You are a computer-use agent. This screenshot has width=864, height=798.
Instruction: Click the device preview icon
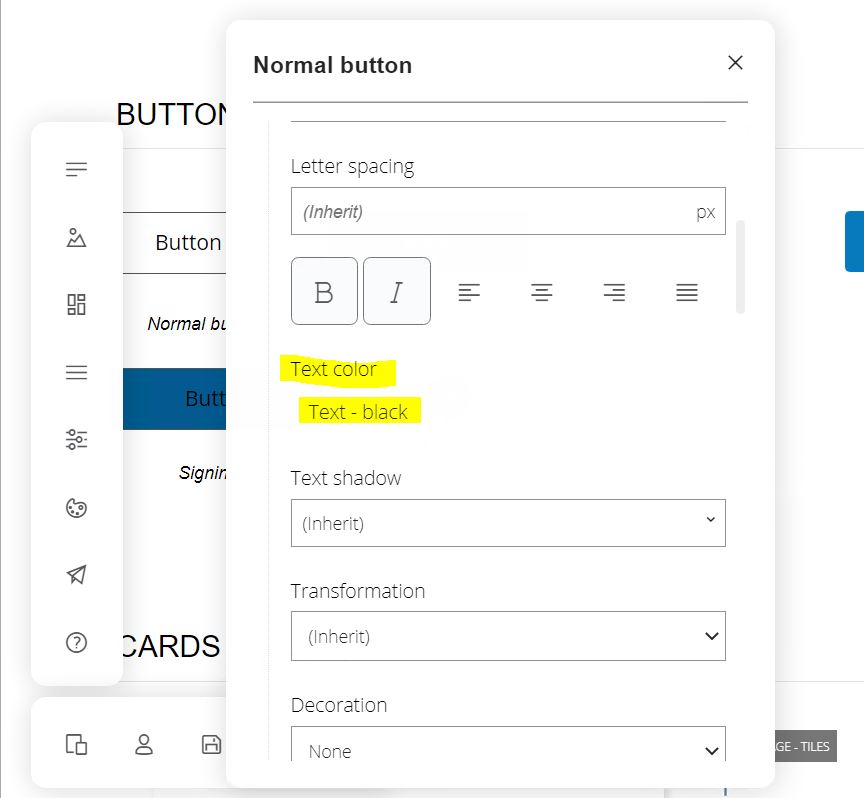(76, 745)
